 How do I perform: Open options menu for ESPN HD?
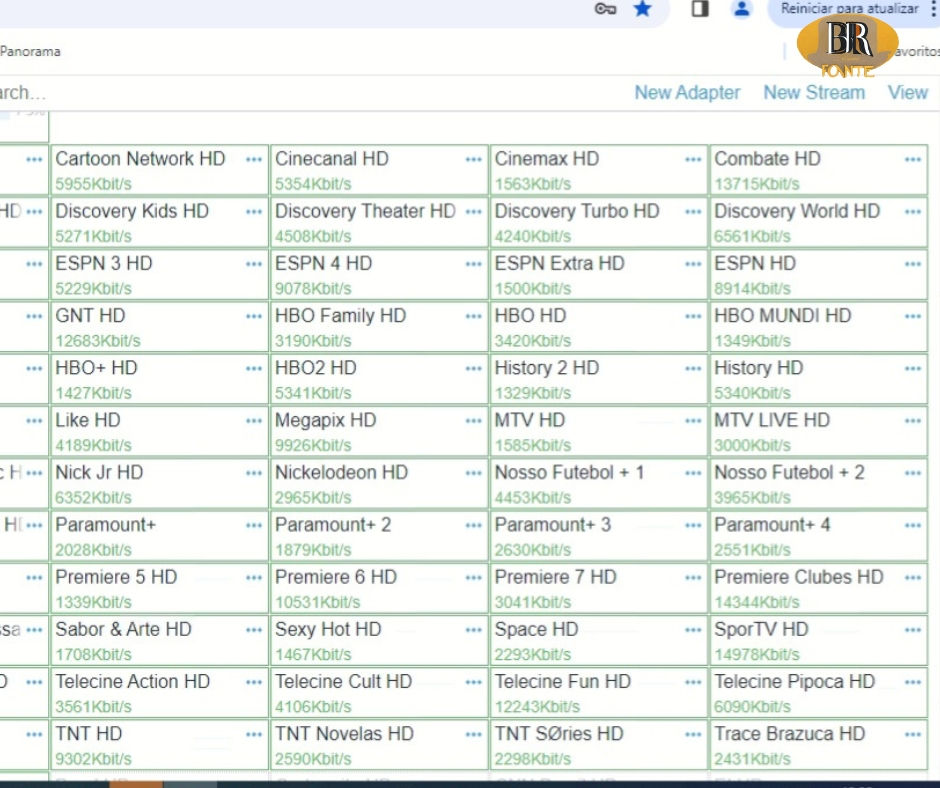(x=913, y=264)
